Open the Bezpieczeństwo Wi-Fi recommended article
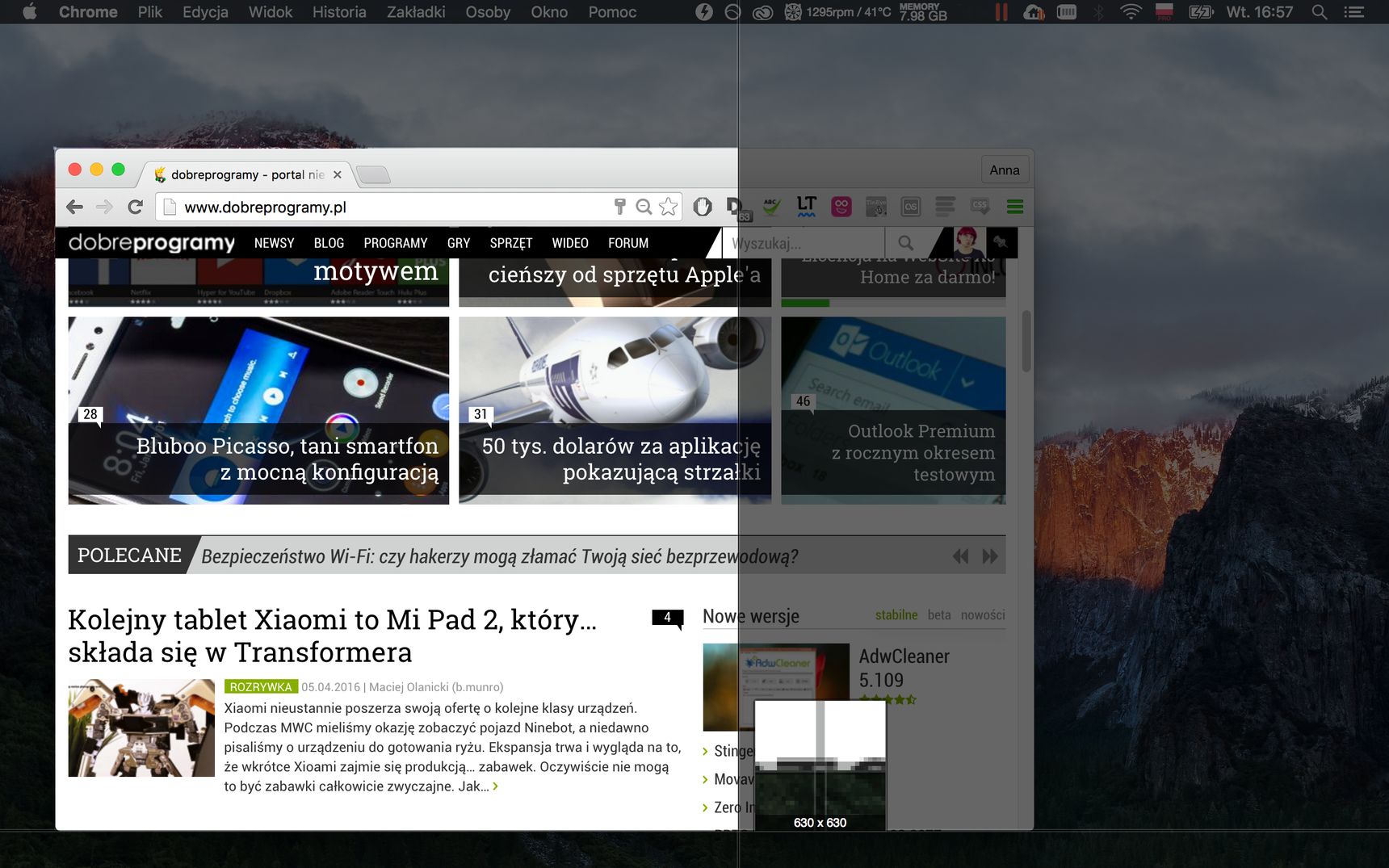1389x868 pixels. click(499, 556)
